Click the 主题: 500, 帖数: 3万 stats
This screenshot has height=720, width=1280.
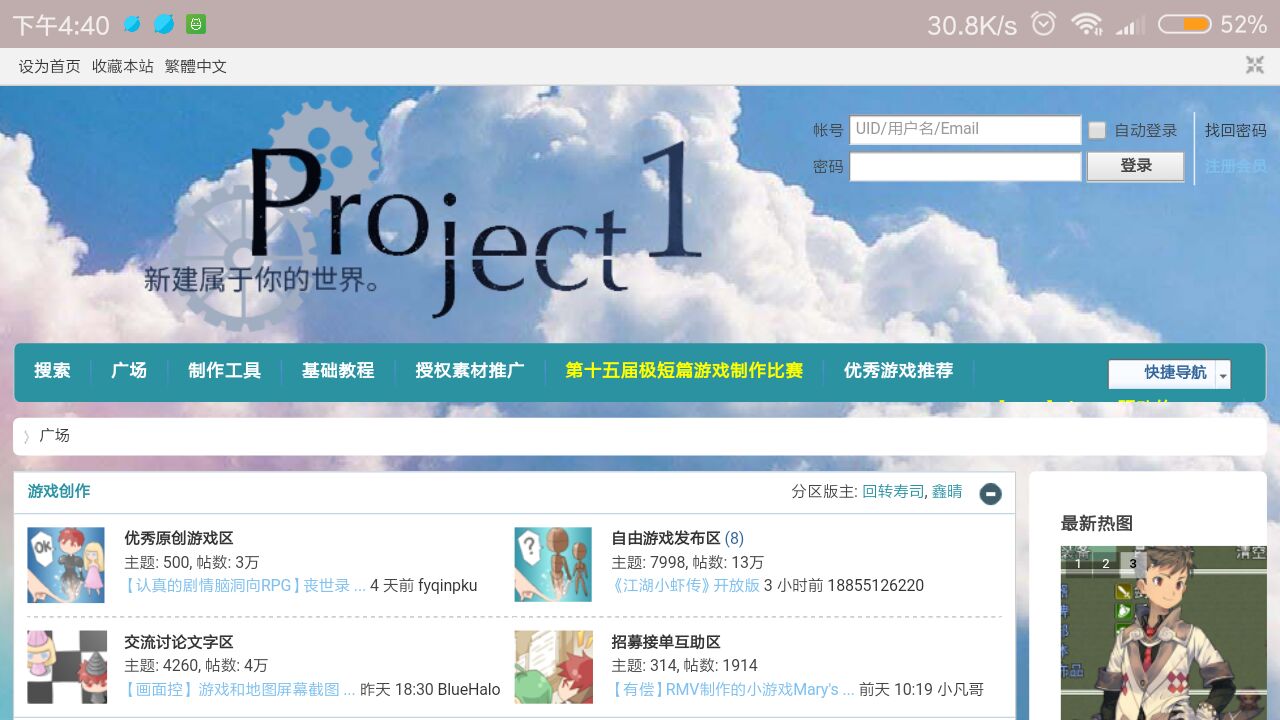click(191, 562)
